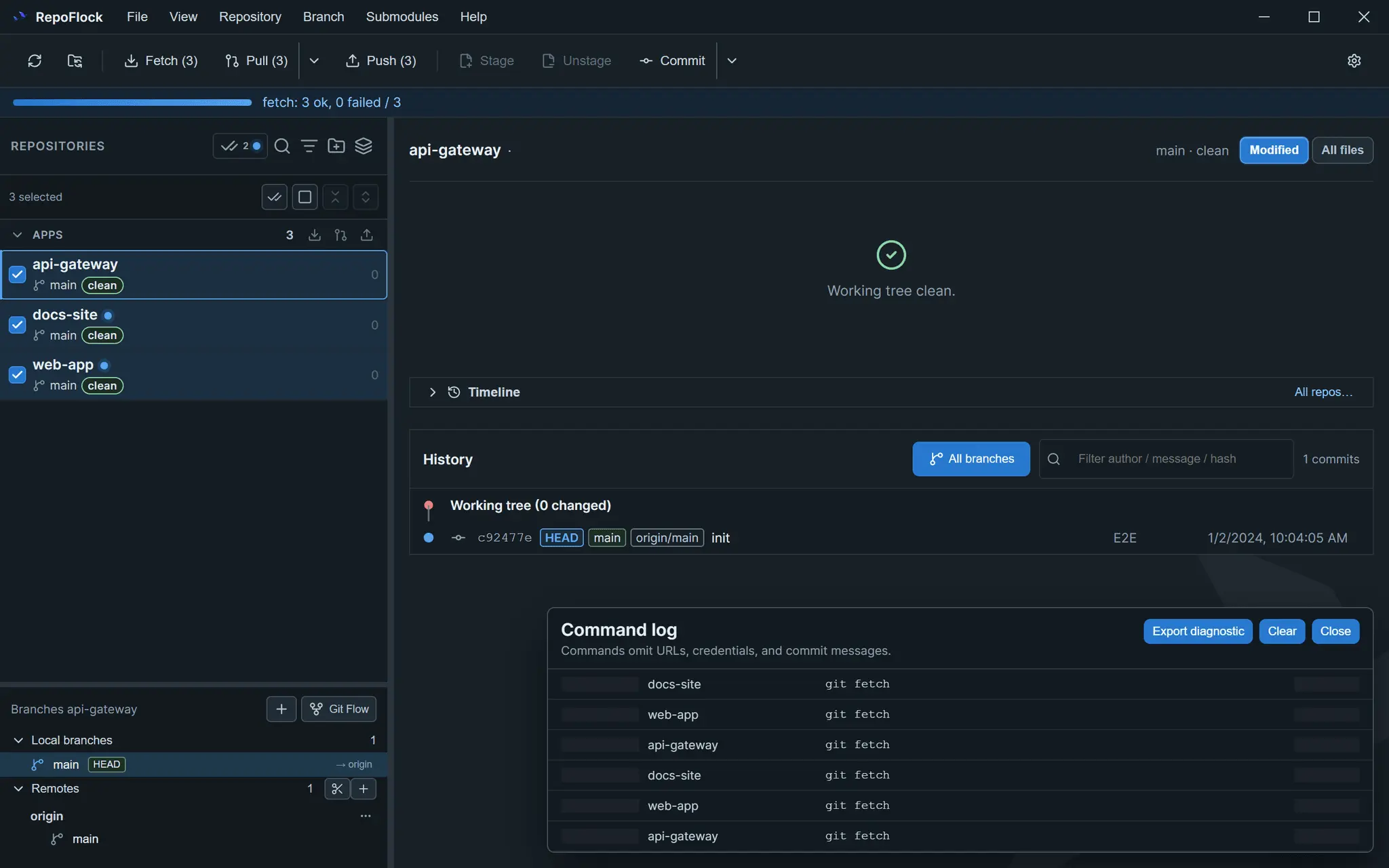This screenshot has width=1389, height=868.
Task: Click the All repos… link
Action: (1323, 392)
